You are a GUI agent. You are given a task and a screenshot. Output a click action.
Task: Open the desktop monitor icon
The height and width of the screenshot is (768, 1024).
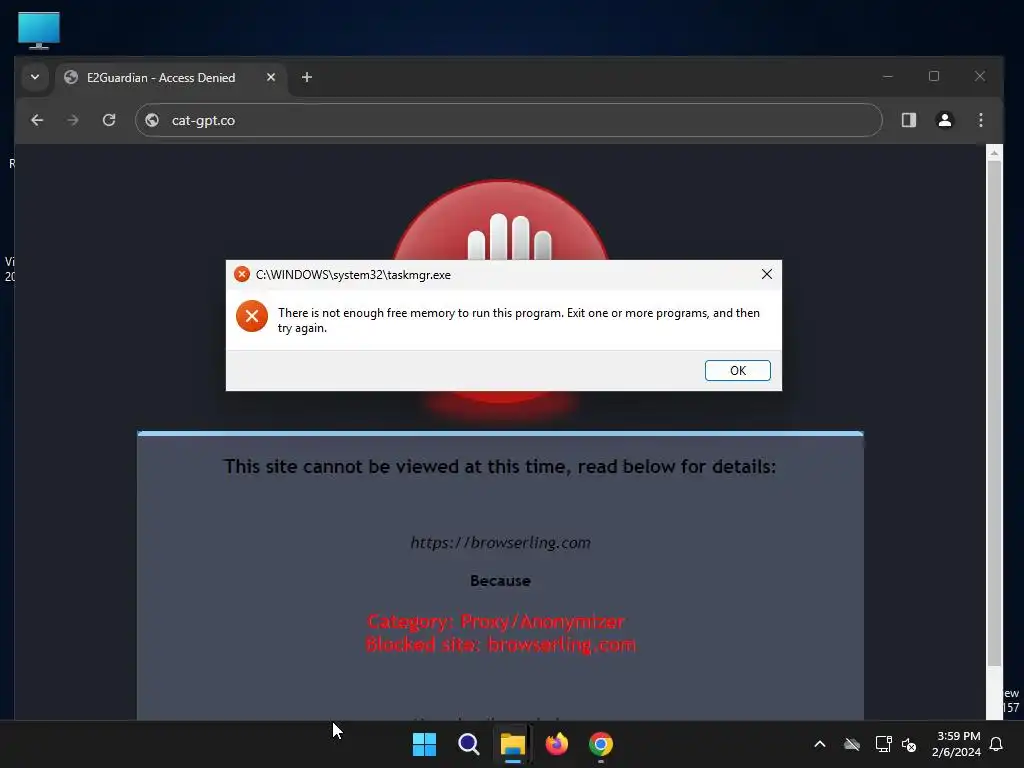pos(39,30)
